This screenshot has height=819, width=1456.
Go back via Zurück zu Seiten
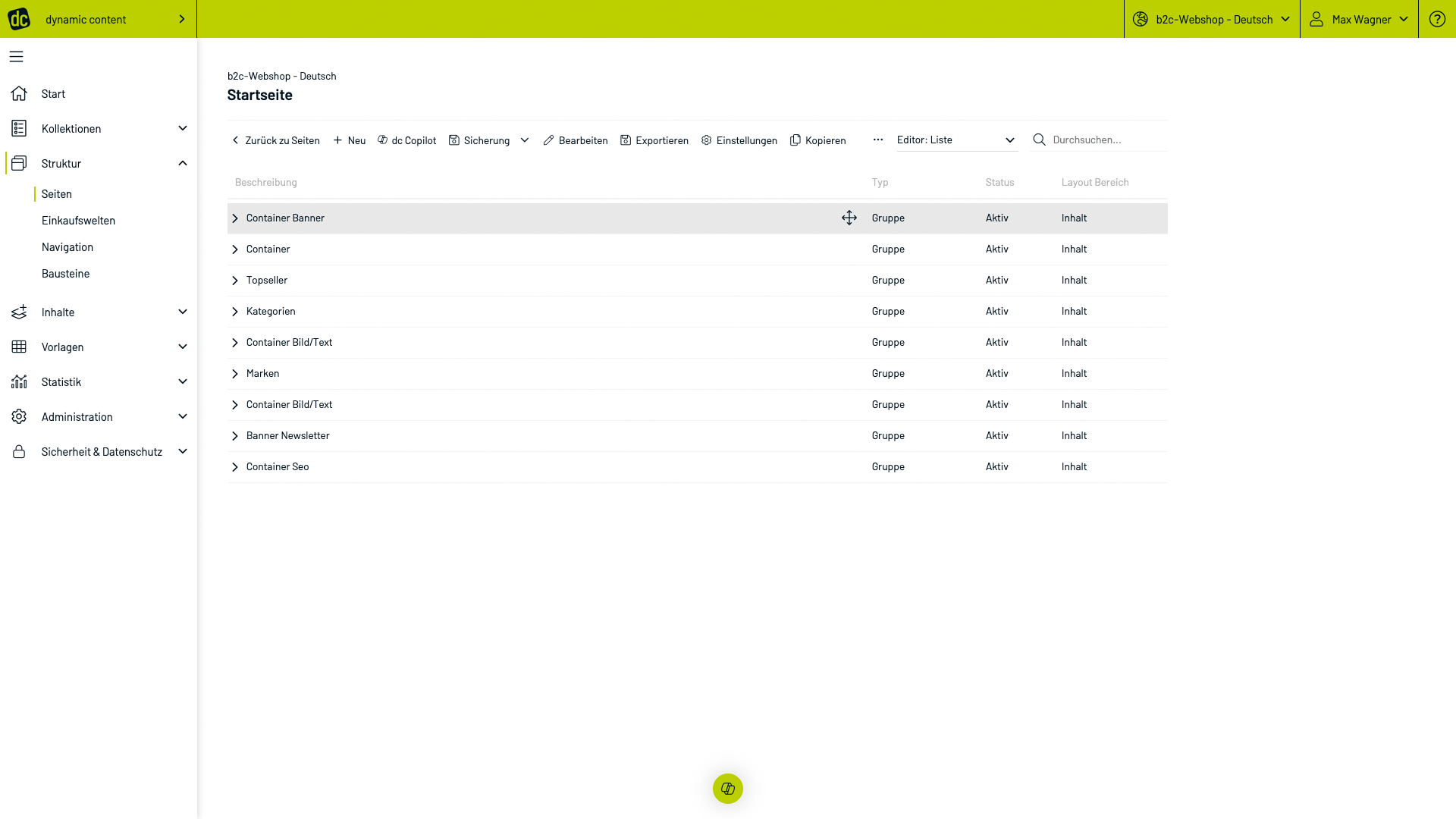click(275, 140)
